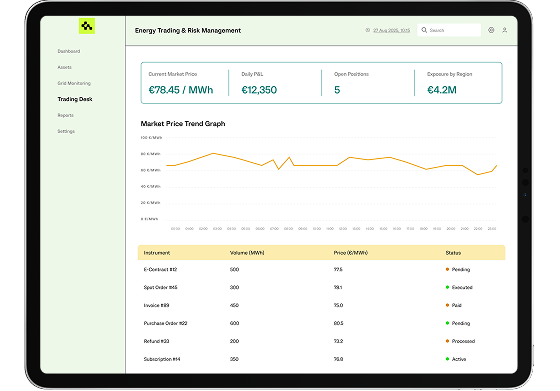Viewport: 560px width, 391px height.
Task: Select the Subscription instrument row name
Action: [x=162, y=359]
